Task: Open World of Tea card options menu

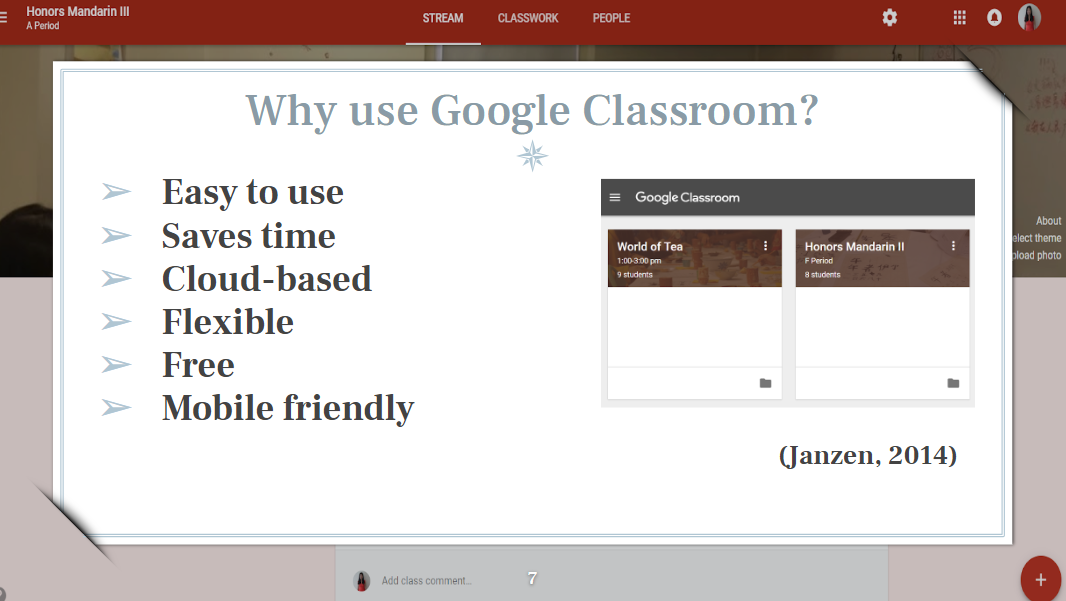Action: (x=766, y=246)
